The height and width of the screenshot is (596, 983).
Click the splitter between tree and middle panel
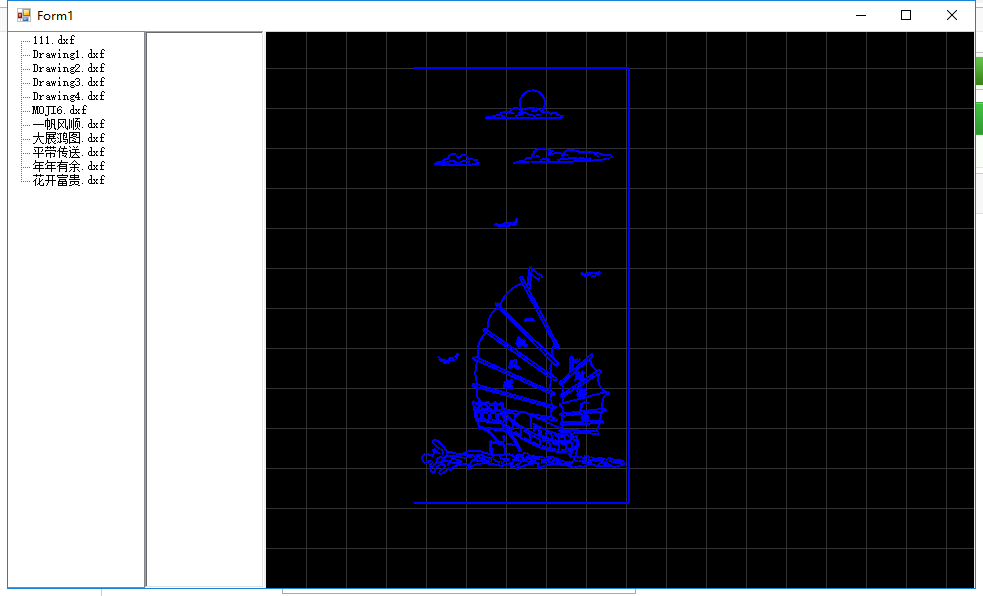click(x=146, y=300)
